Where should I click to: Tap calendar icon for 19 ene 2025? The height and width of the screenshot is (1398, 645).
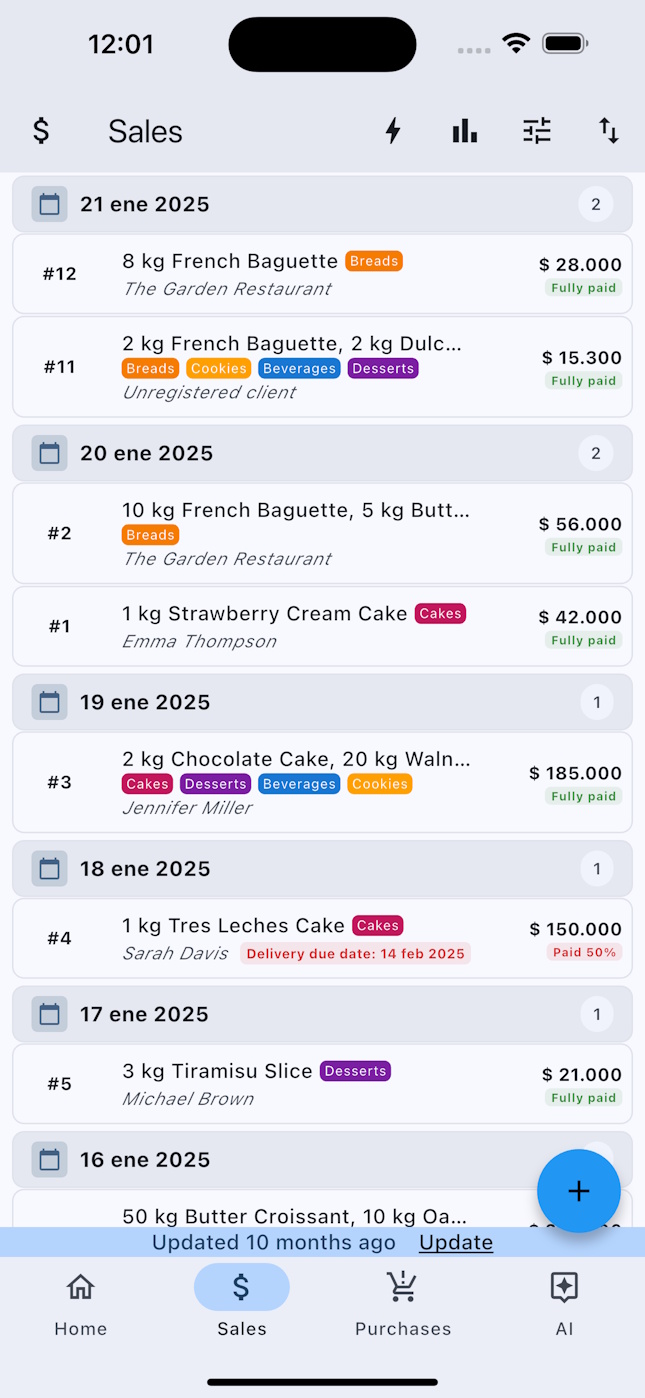[49, 702]
